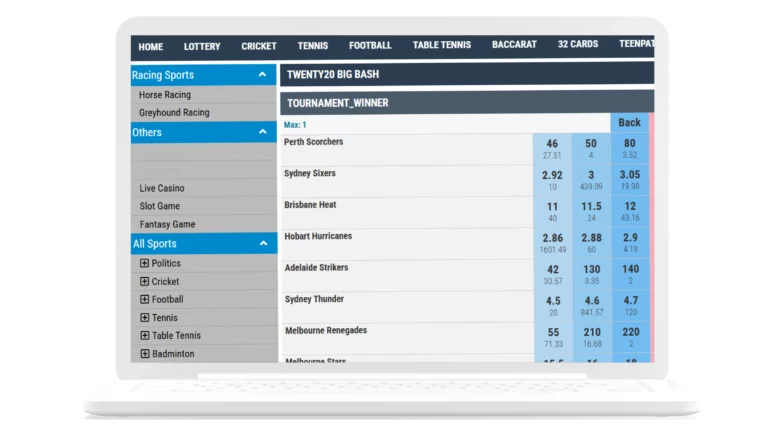Select Sydney Sixers odds 2.92
The image size is (768, 432).
(x=552, y=180)
